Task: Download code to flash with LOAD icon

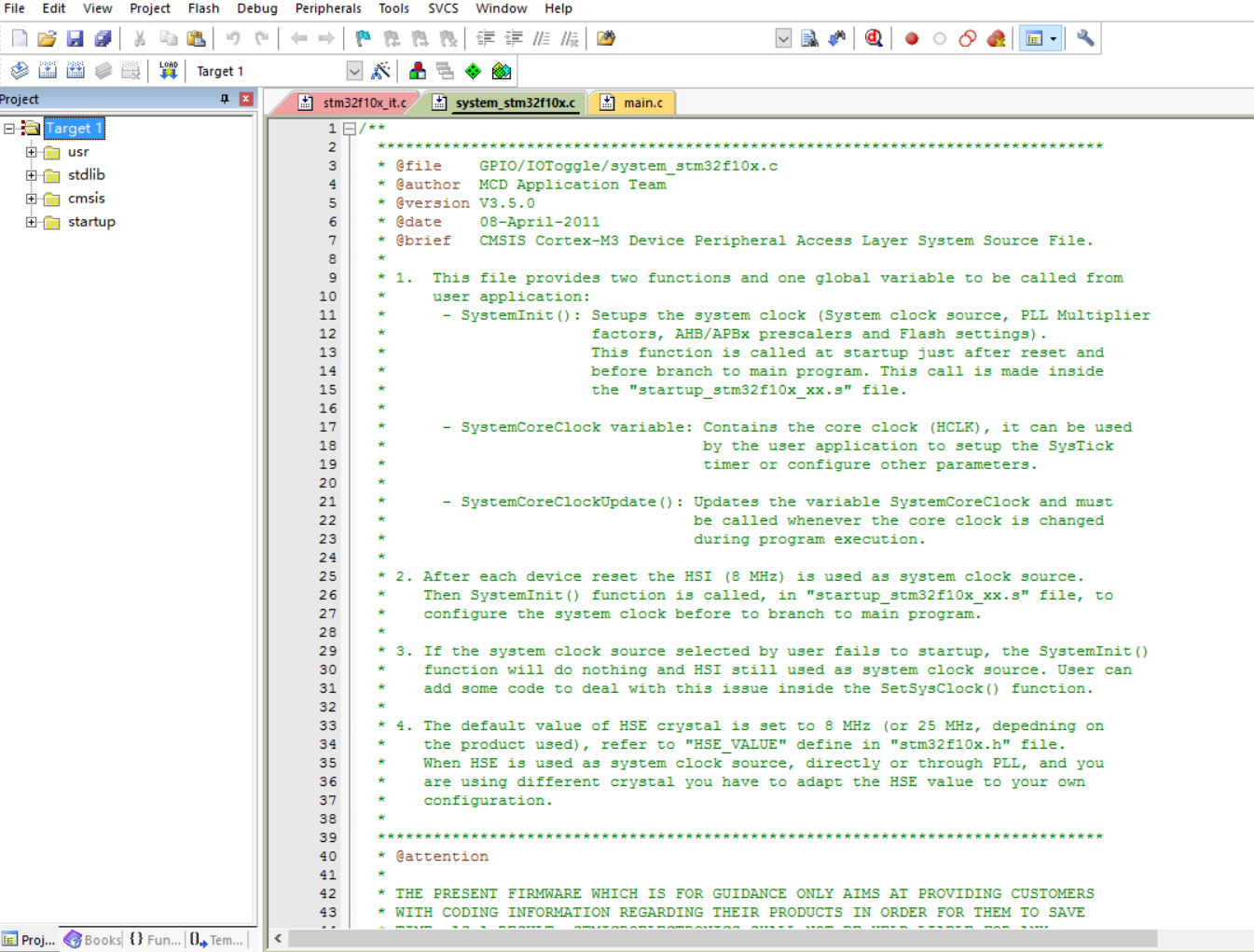Action: click(168, 71)
